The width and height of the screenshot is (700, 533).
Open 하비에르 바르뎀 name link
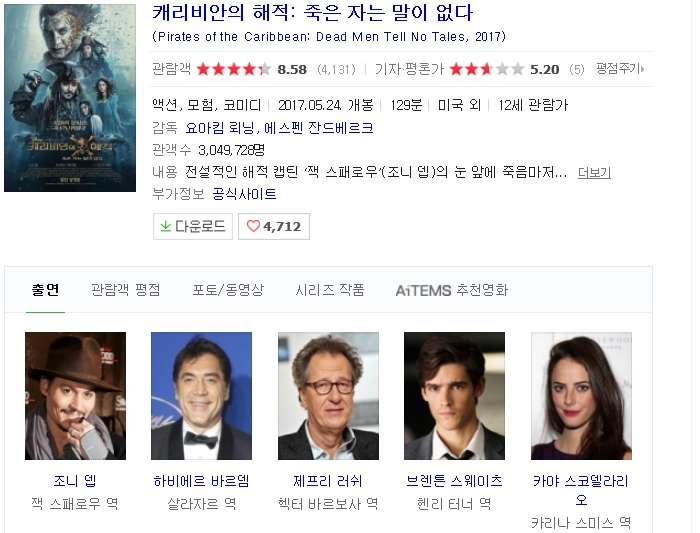pyautogui.click(x=201, y=481)
